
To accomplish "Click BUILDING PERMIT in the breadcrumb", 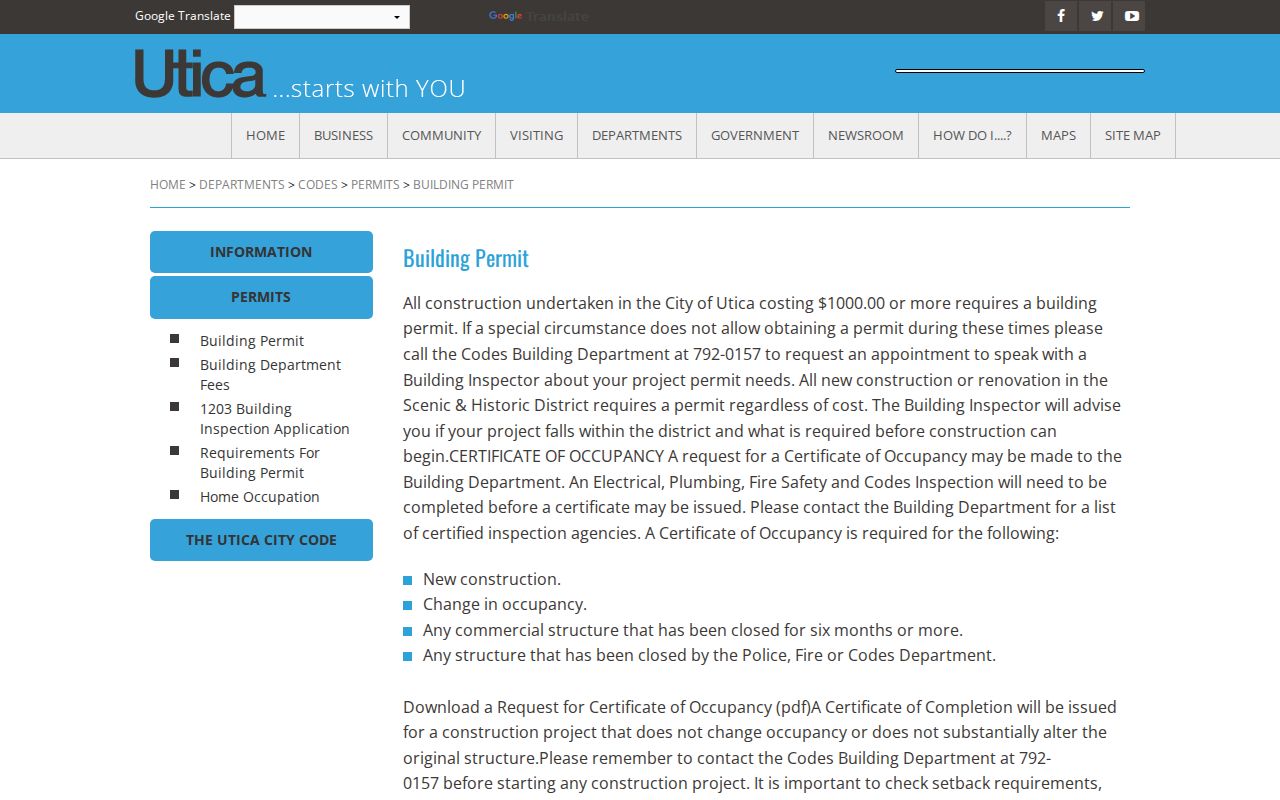I will [463, 185].
